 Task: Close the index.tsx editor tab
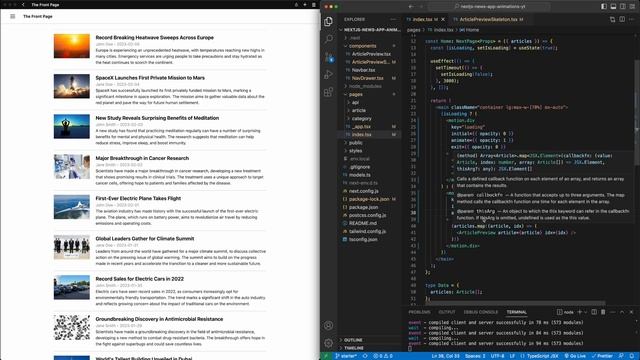click(x=443, y=19)
